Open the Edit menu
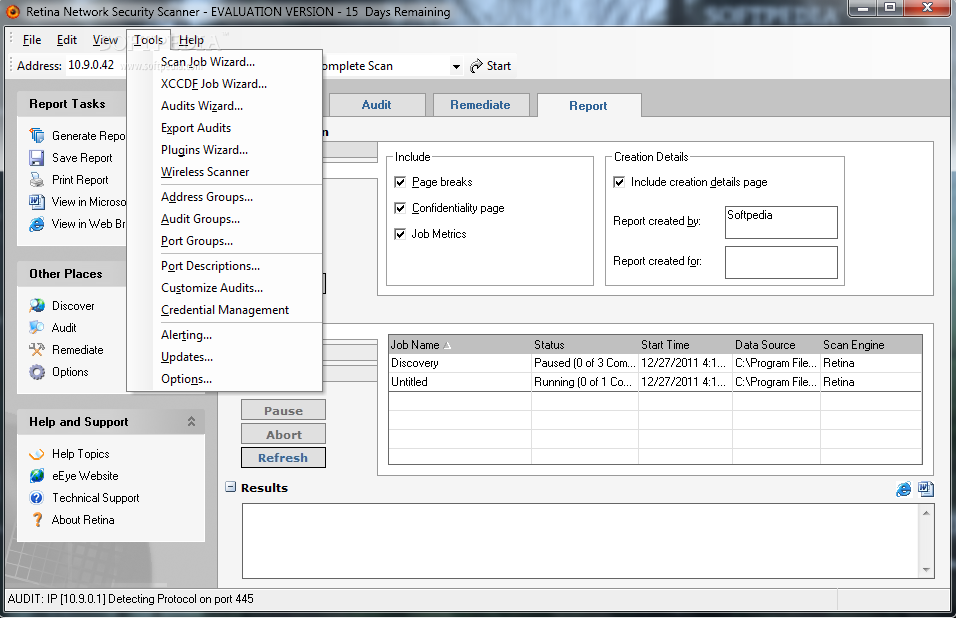 click(x=66, y=40)
